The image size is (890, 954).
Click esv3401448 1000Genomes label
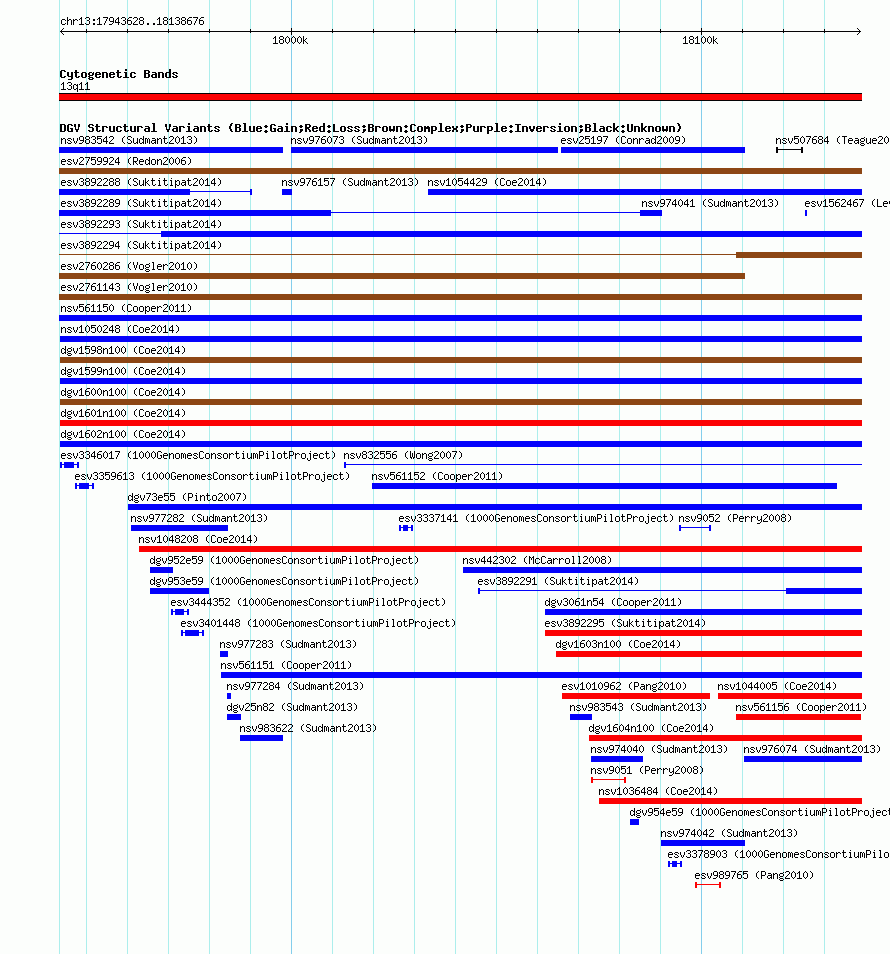pyautogui.click(x=318, y=623)
